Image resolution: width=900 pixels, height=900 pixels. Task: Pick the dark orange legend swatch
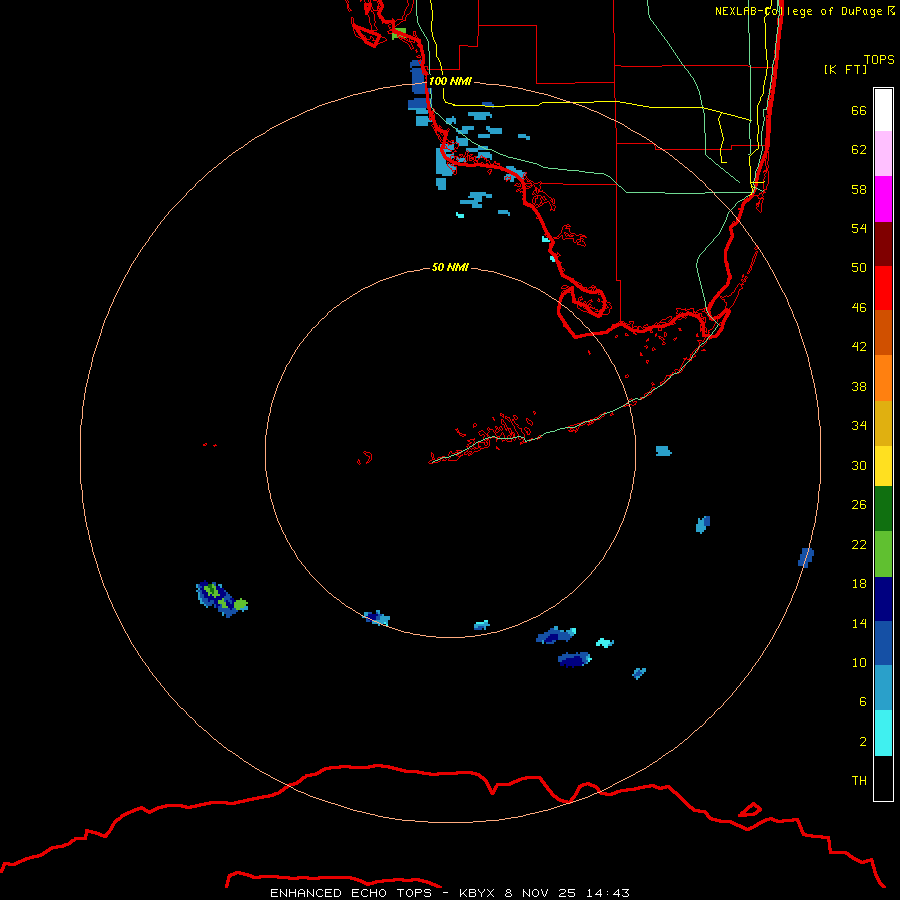click(x=883, y=332)
